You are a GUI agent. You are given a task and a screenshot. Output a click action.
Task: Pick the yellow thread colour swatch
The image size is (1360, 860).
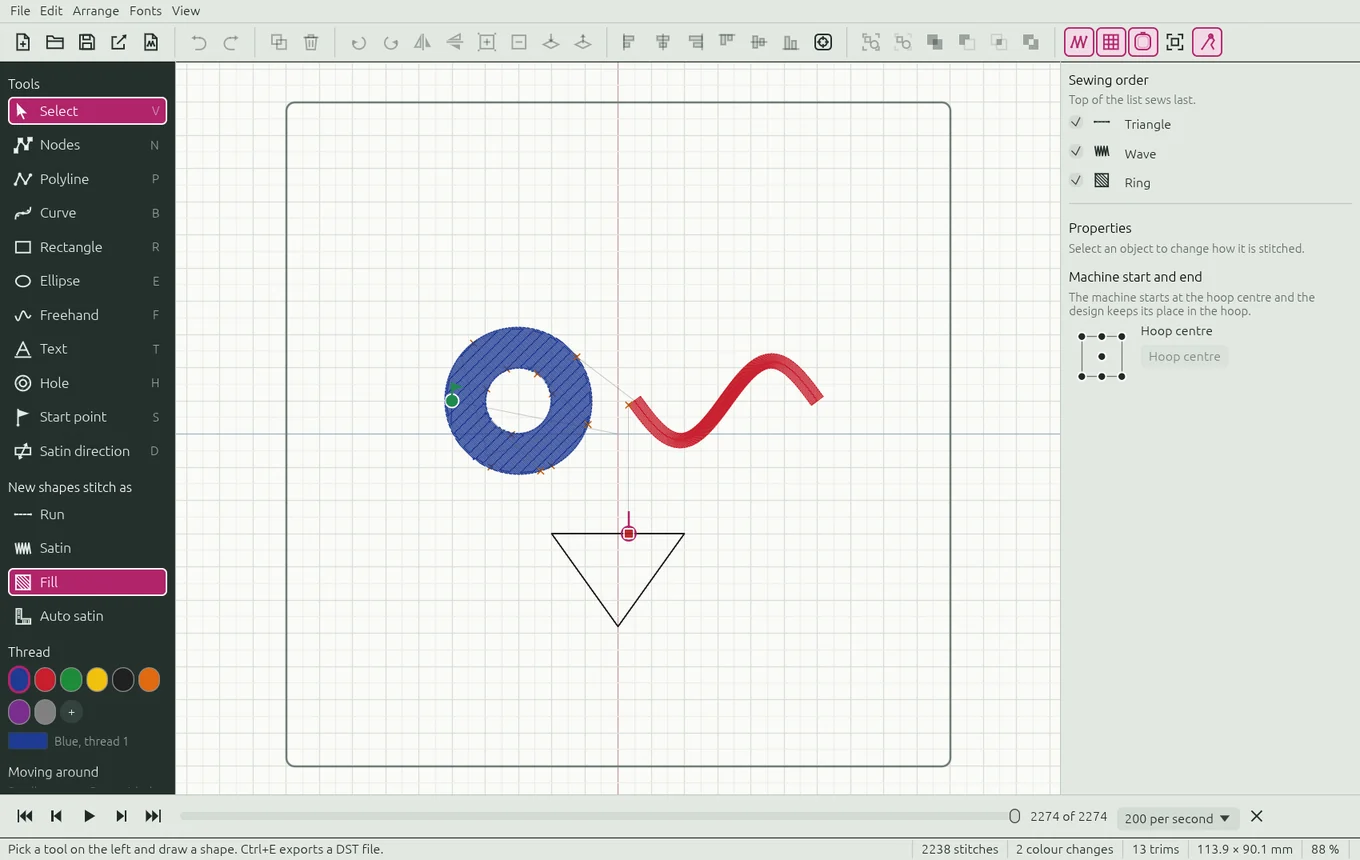click(x=97, y=680)
